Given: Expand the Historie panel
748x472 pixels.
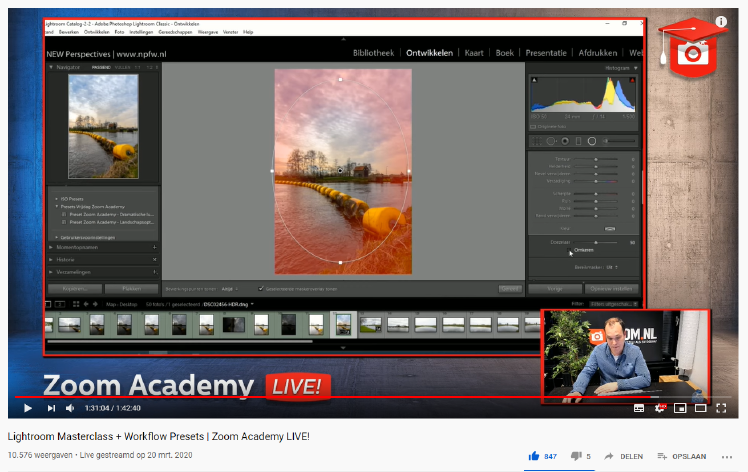Looking at the screenshot, I should point(51,260).
